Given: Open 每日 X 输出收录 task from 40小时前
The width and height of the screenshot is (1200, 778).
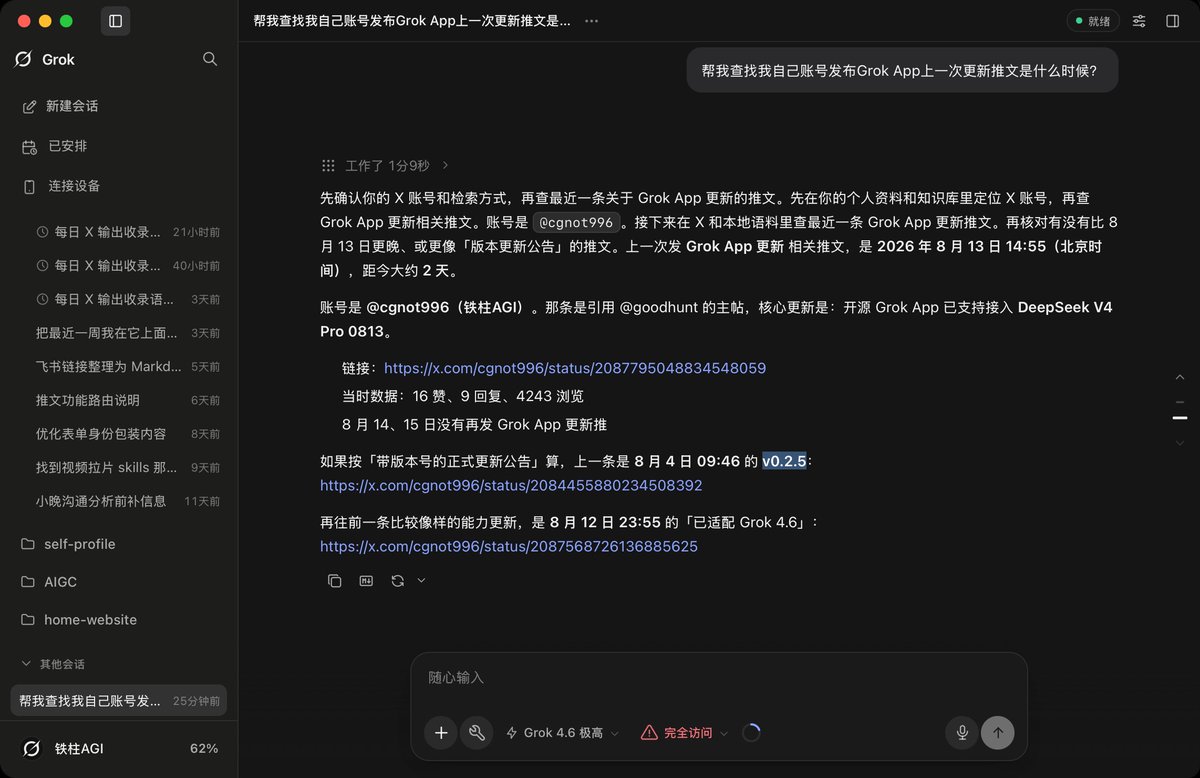Looking at the screenshot, I should 128,266.
